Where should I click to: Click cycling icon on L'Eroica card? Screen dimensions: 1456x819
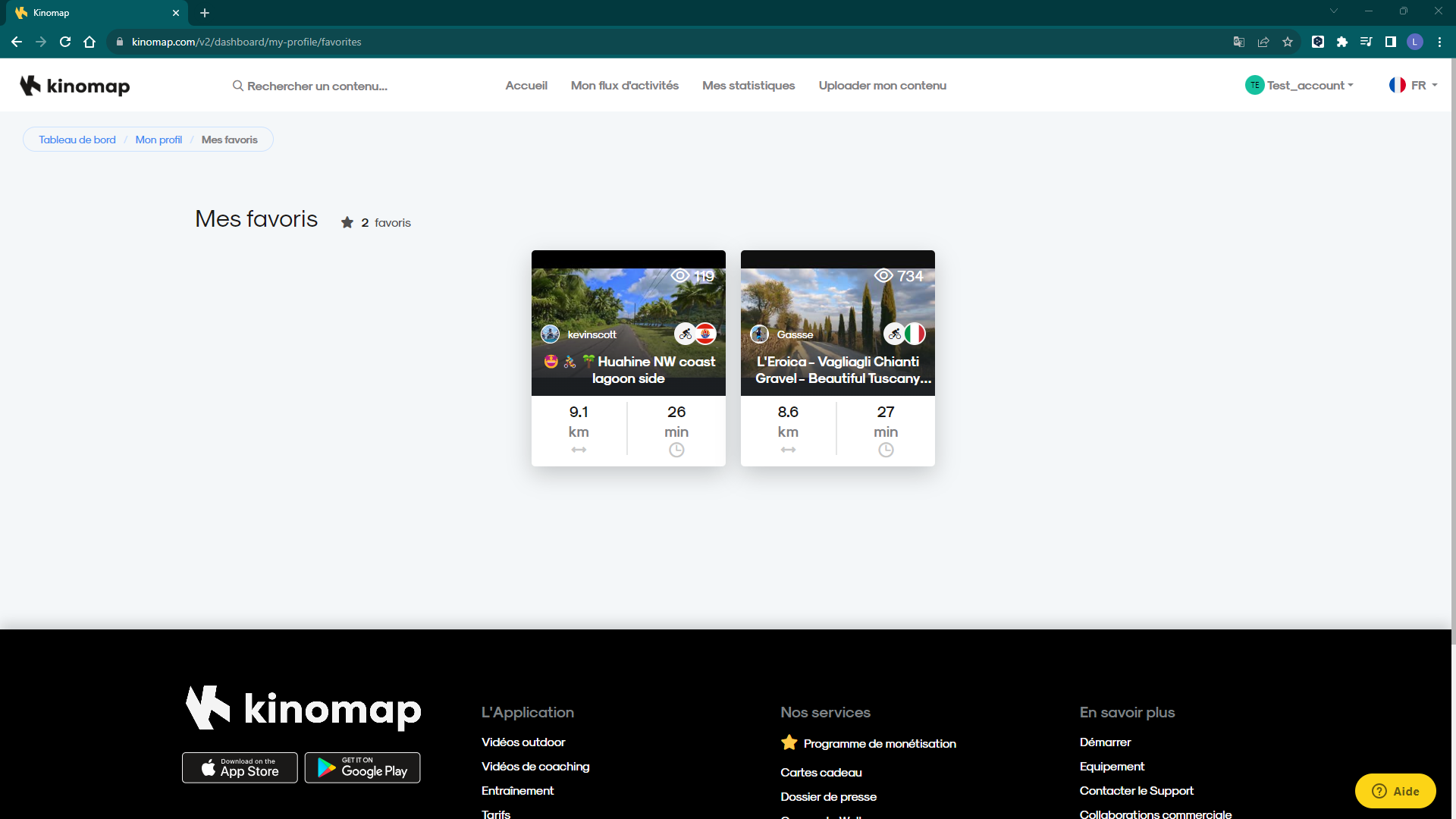(894, 334)
